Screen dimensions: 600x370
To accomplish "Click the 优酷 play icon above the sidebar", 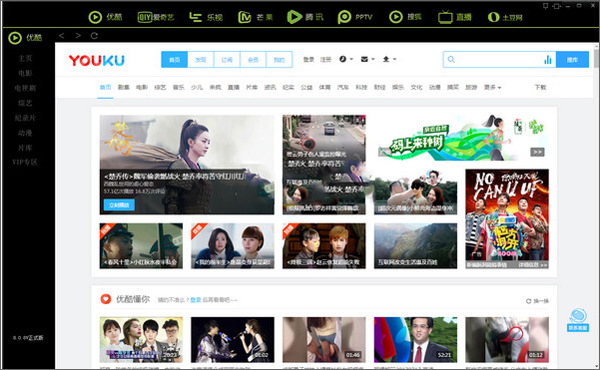I will pyautogui.click(x=15, y=37).
